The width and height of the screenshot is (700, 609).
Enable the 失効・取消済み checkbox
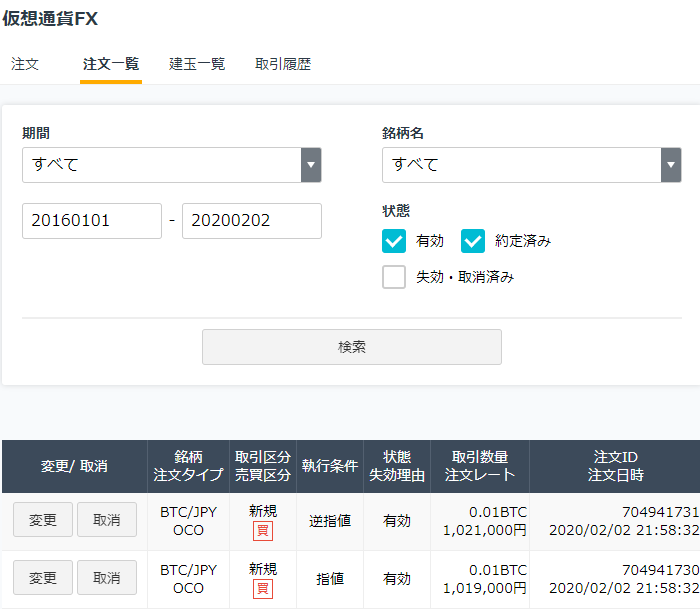[x=394, y=277]
